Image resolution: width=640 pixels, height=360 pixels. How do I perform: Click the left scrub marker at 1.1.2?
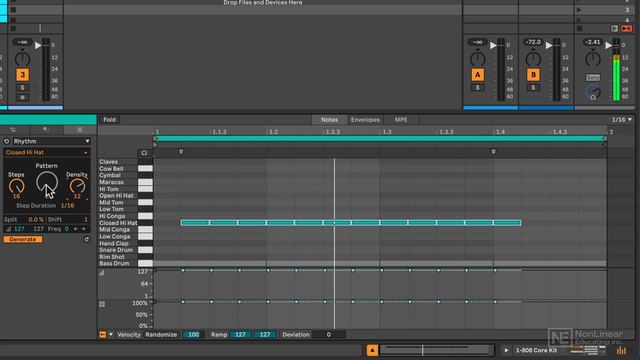point(181,152)
